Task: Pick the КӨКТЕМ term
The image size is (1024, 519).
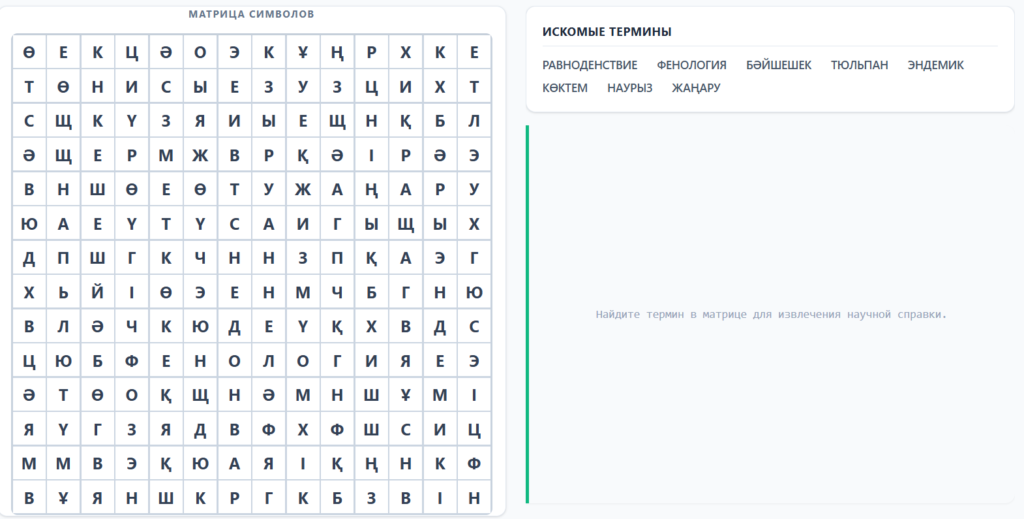Action: tap(565, 88)
